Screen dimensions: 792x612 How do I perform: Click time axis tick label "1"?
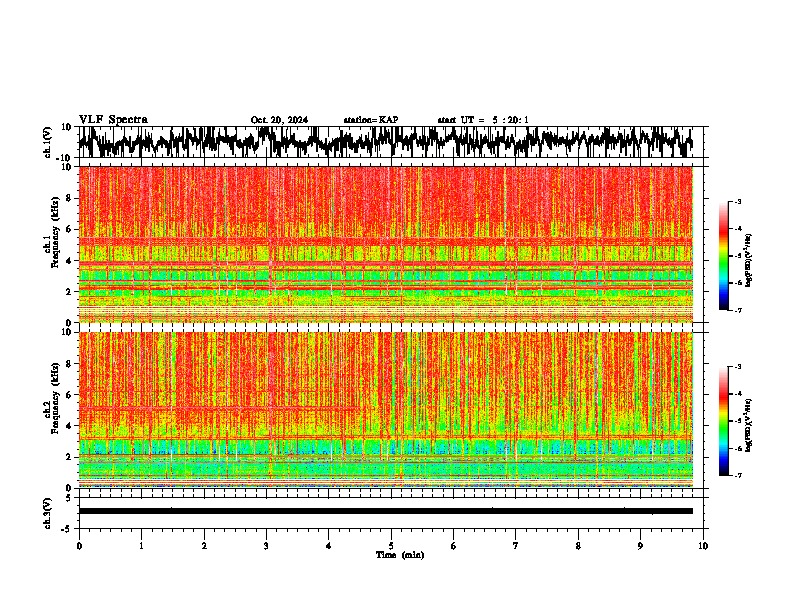coord(141,546)
